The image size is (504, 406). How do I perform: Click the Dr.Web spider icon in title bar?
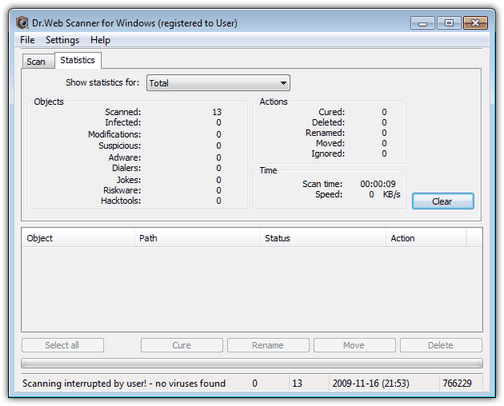coord(22,23)
